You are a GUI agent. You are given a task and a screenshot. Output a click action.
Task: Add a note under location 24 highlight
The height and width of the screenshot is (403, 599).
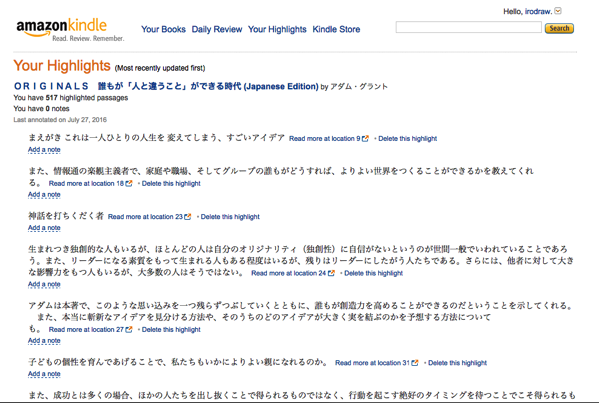[44, 284]
